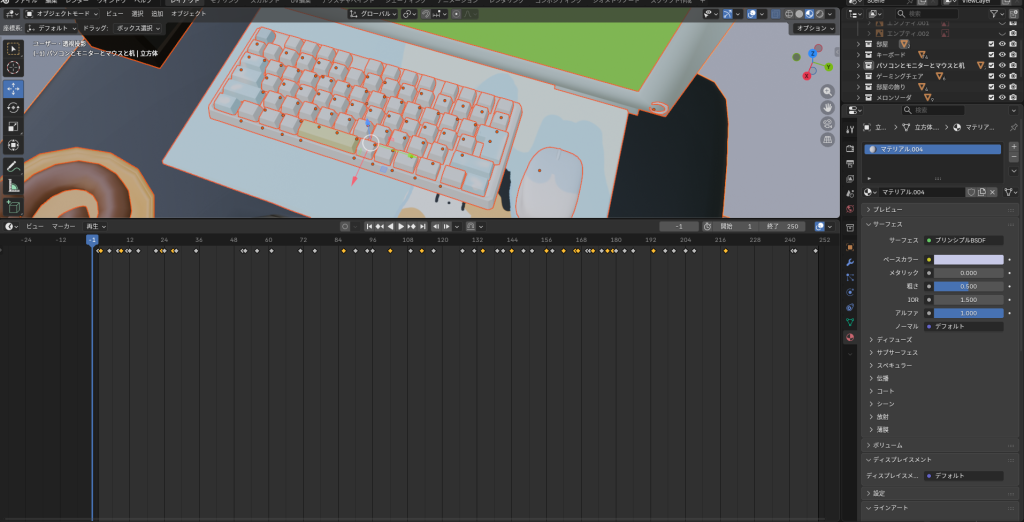
Task: Click the 3D Cursor tool
Action: pyautogui.click(x=14, y=68)
